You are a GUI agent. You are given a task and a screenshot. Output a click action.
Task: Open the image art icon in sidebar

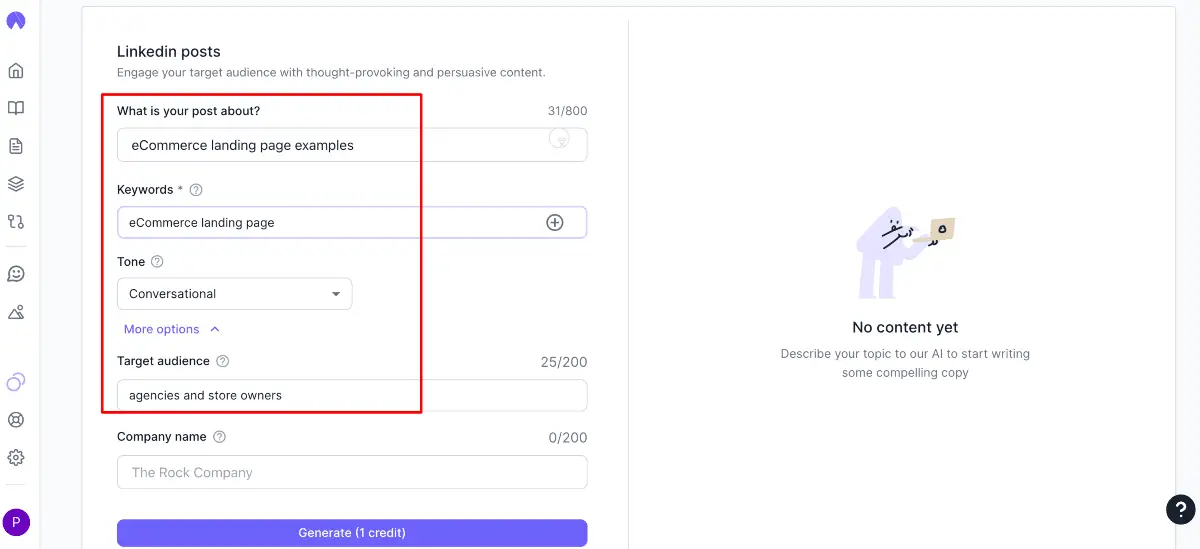[16, 312]
